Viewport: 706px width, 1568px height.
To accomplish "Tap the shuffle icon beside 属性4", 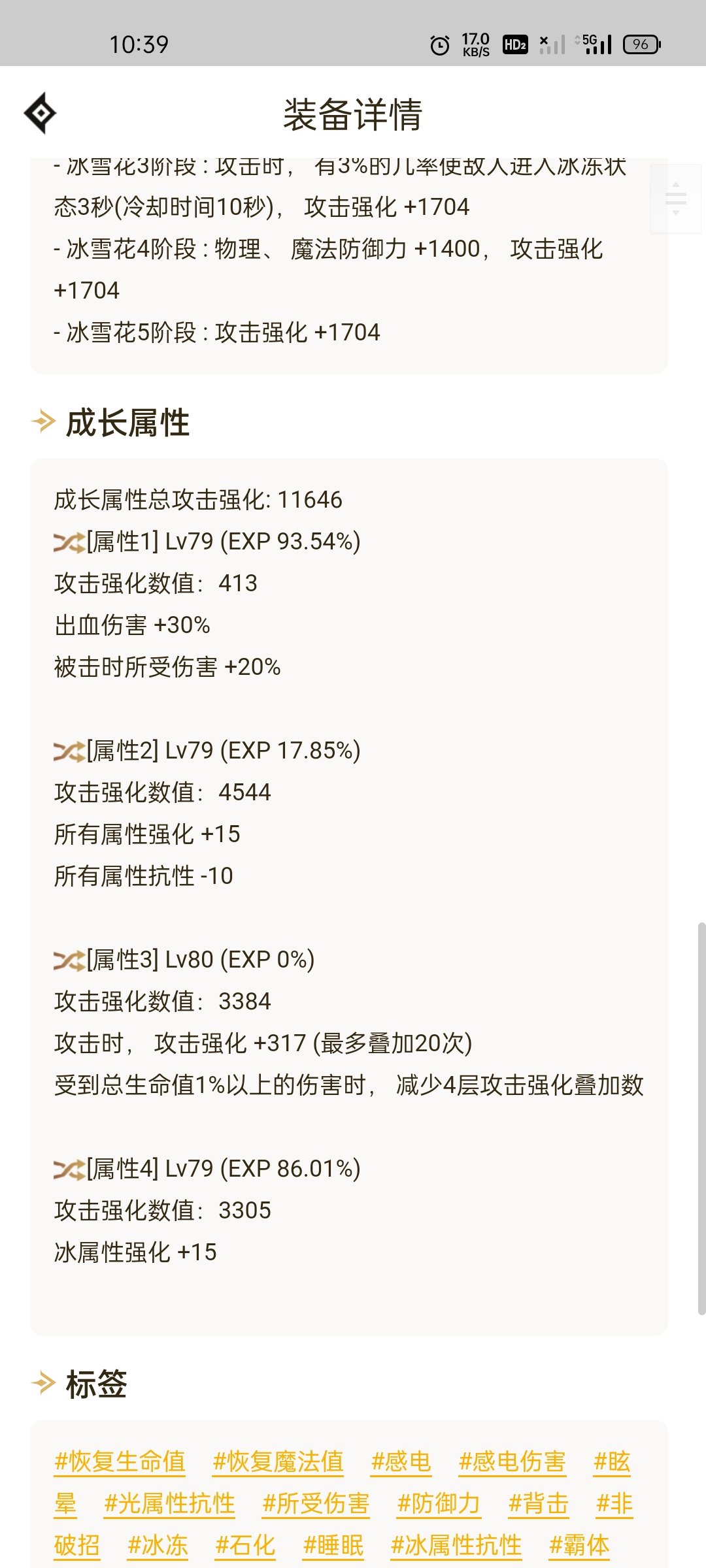I will coord(69,1169).
